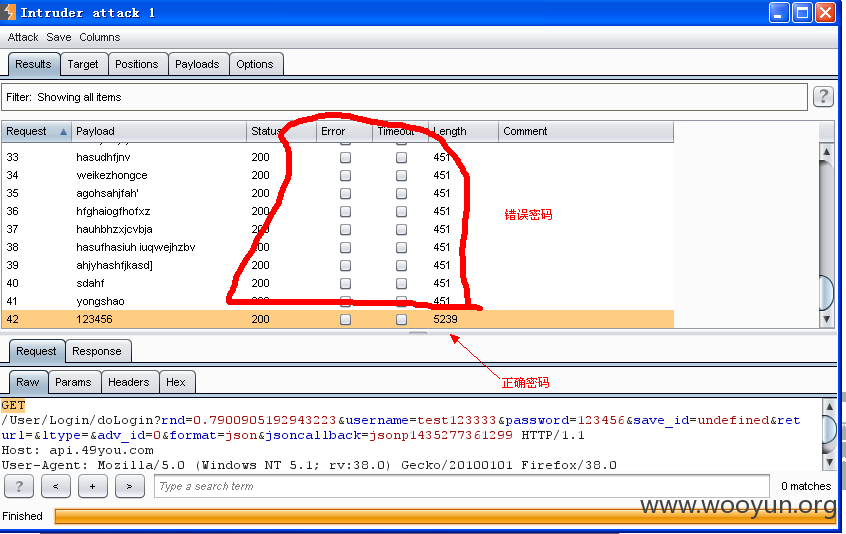Image resolution: width=846 pixels, height=534 pixels.
Task: Switch to the Payloads tab
Action: [197, 64]
